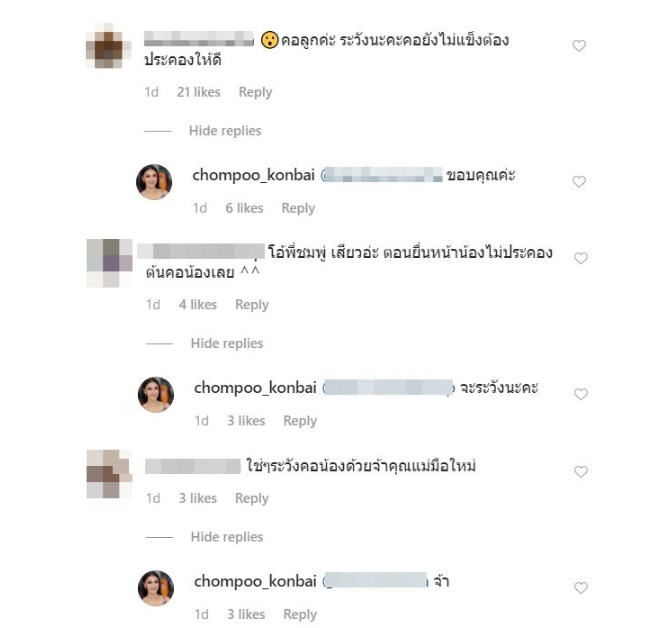653x628 pixels.
Task: Open the mentioned user in the middle reply
Action: click(388, 388)
